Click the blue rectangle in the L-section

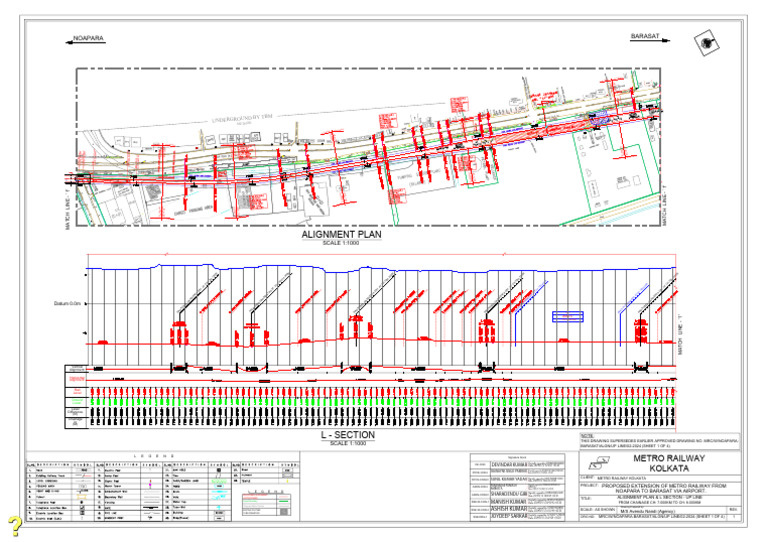click(568, 317)
